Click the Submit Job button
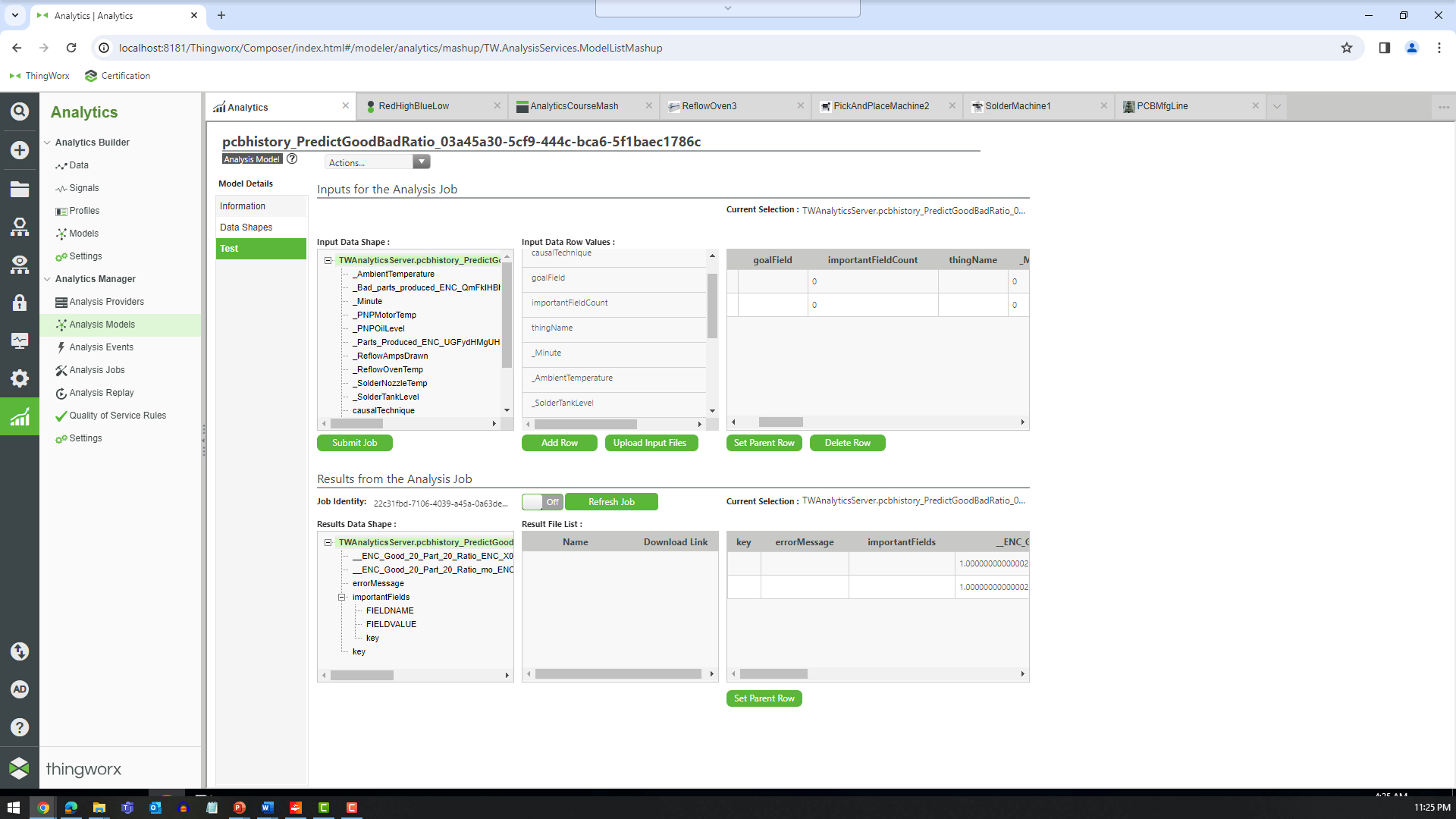1456x819 pixels. coord(354,442)
